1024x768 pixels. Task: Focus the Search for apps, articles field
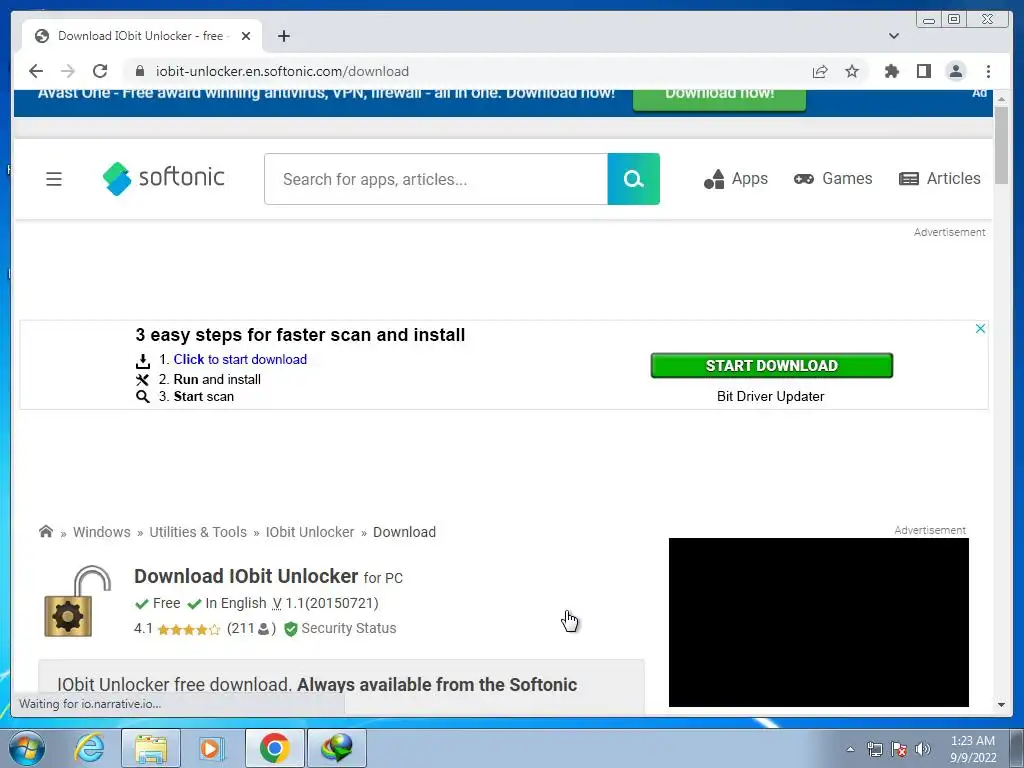(x=436, y=179)
